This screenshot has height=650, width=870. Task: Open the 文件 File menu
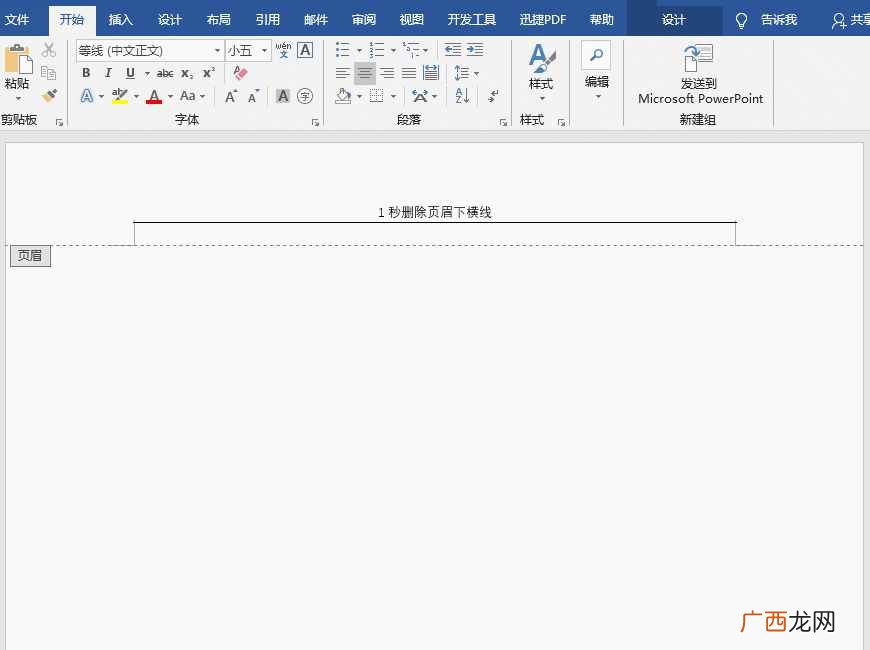point(17,20)
